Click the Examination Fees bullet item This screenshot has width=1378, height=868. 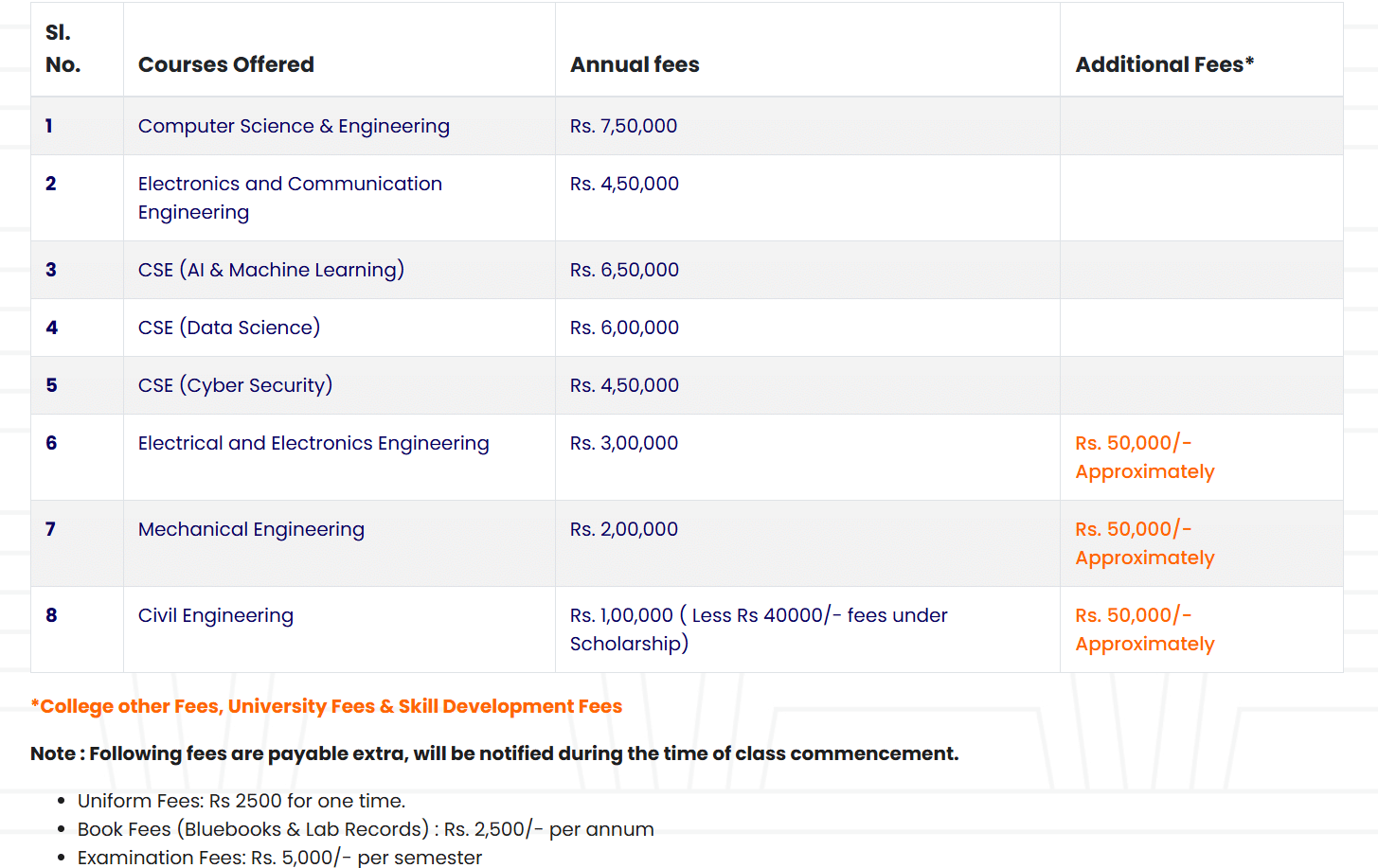279,858
